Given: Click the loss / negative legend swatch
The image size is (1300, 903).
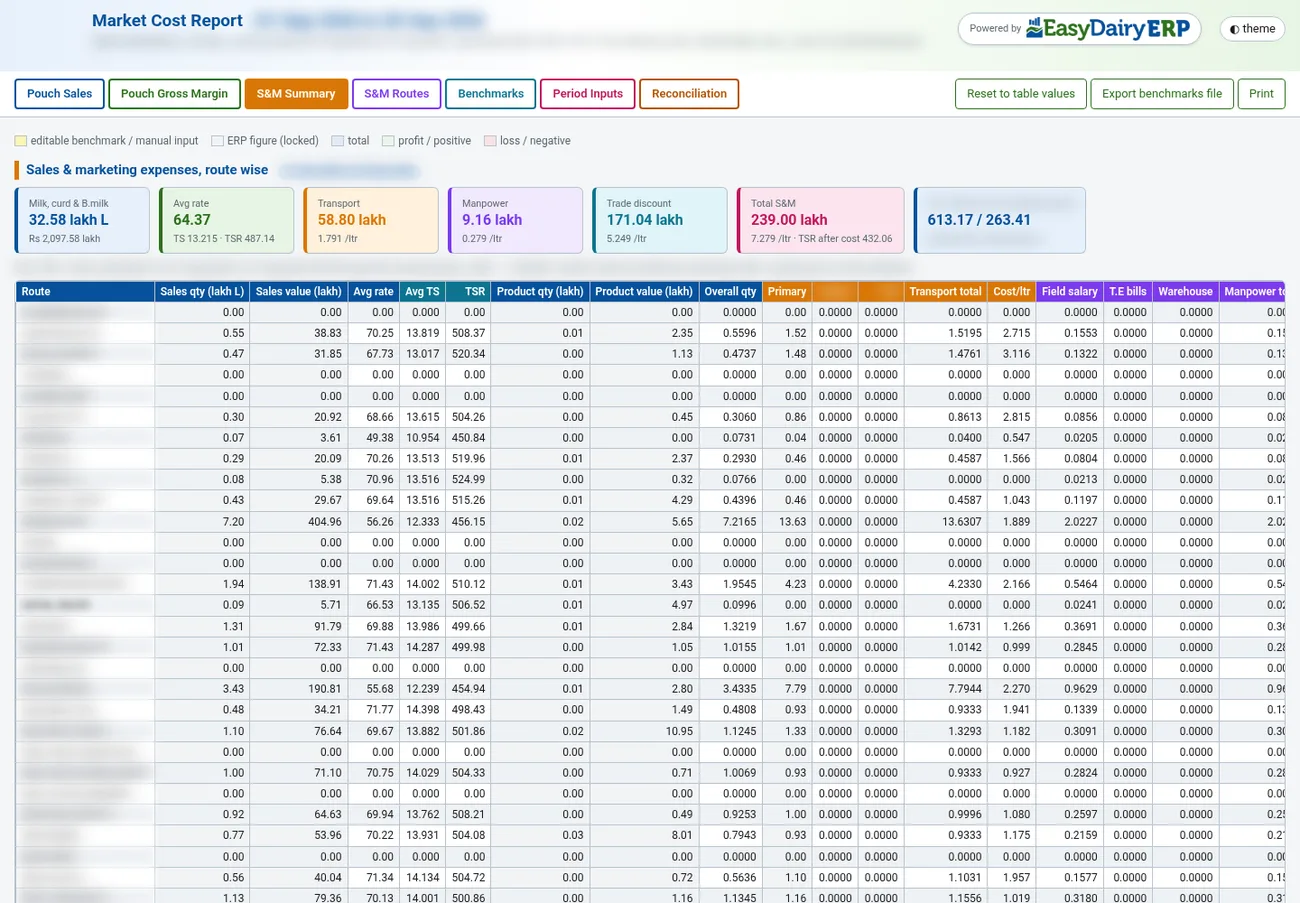Looking at the screenshot, I should (x=490, y=141).
